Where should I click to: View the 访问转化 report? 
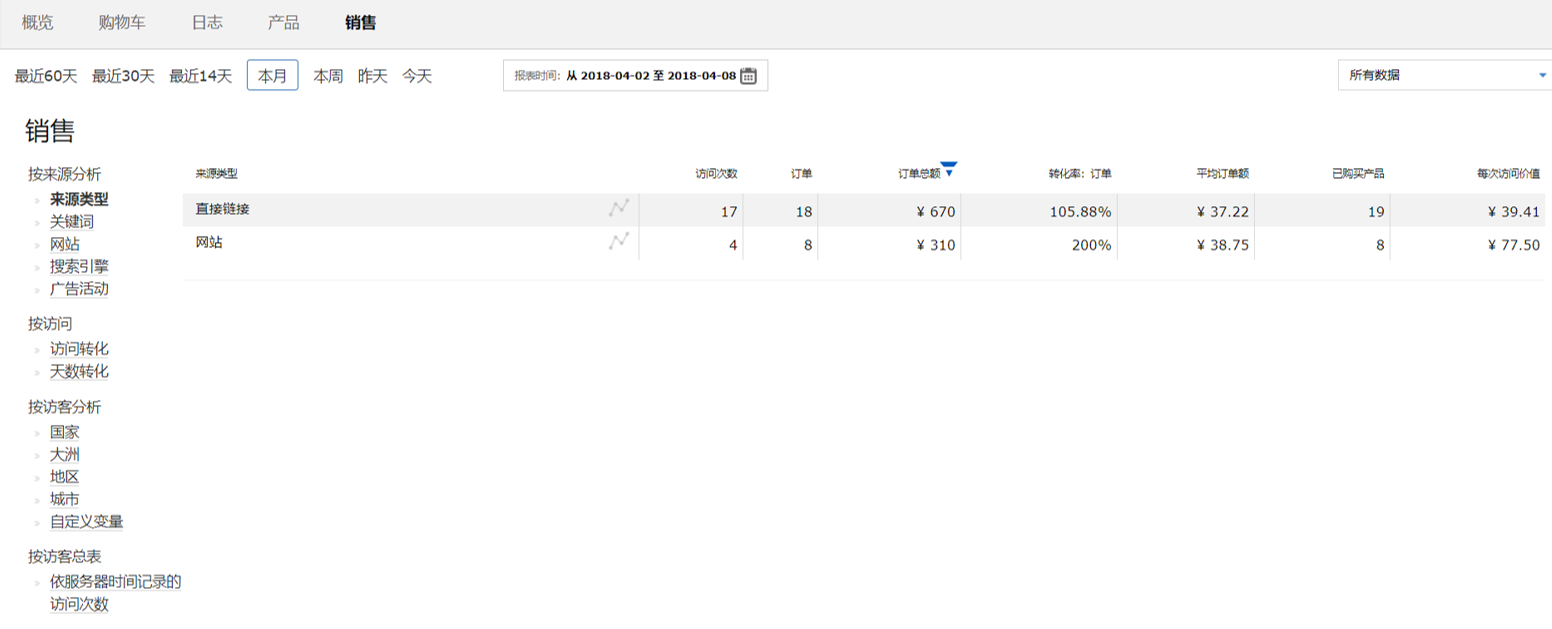pyautogui.click(x=79, y=349)
